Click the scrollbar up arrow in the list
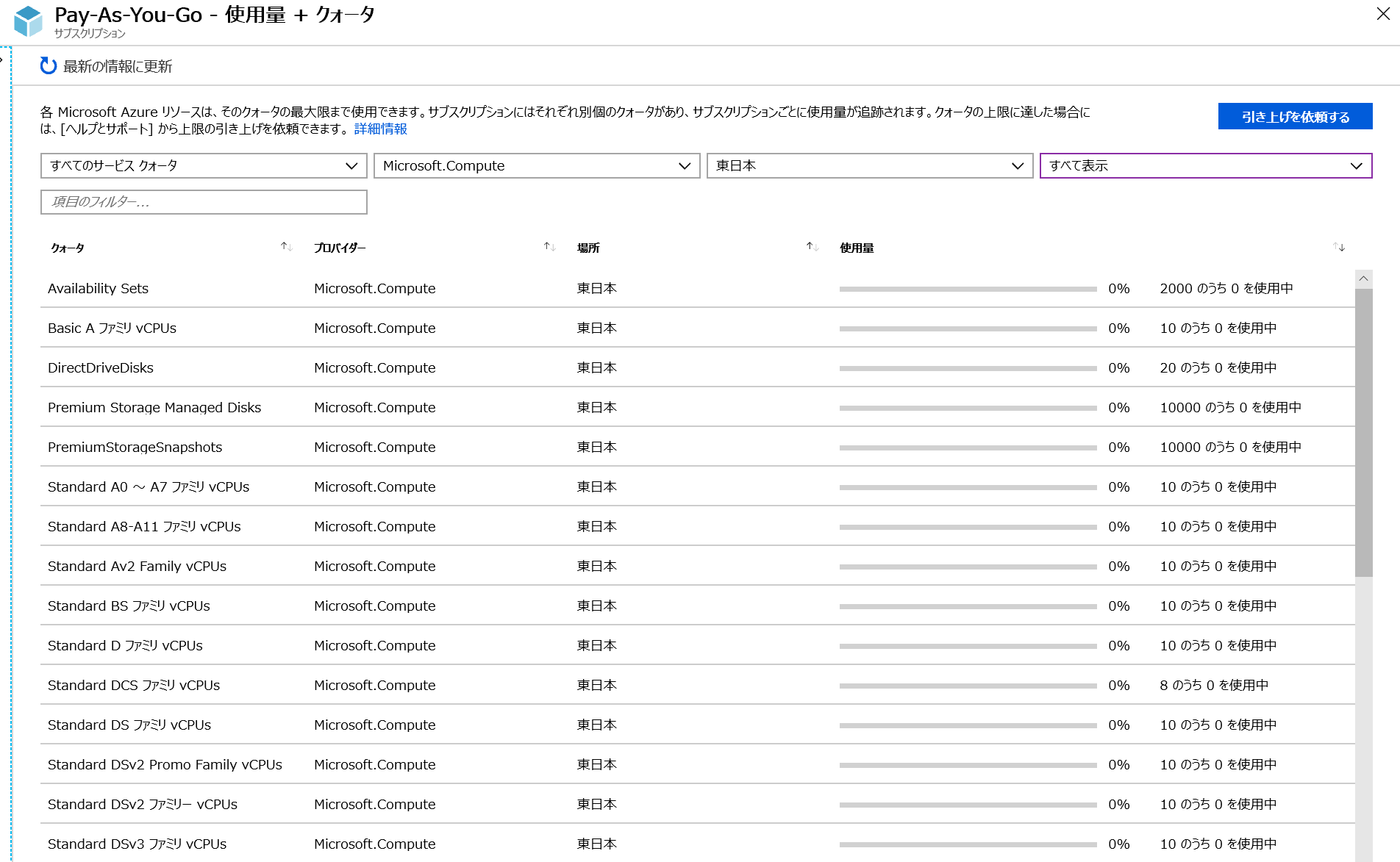The width and height of the screenshot is (1400, 862). point(1364,278)
